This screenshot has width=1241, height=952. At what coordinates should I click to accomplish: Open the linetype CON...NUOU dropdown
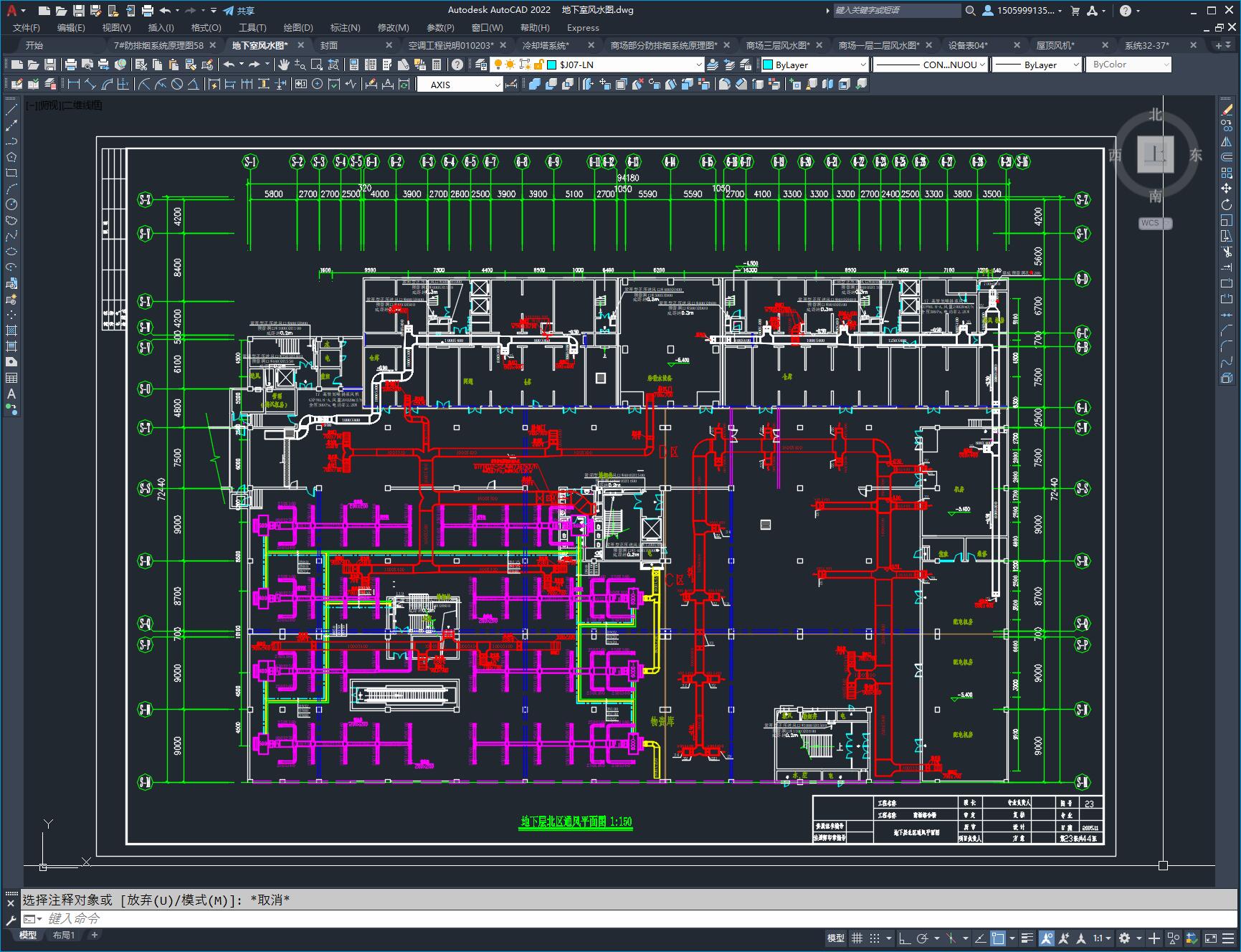(931, 65)
